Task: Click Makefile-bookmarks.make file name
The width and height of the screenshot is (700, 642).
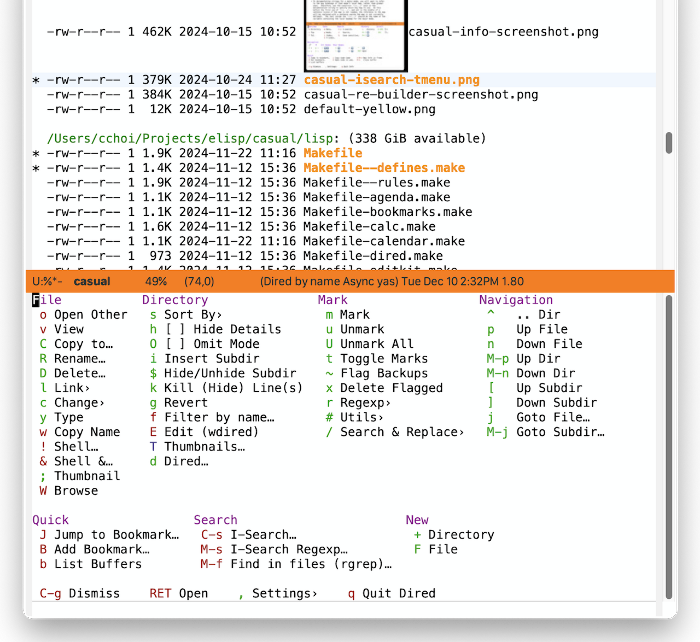Action: (x=388, y=212)
